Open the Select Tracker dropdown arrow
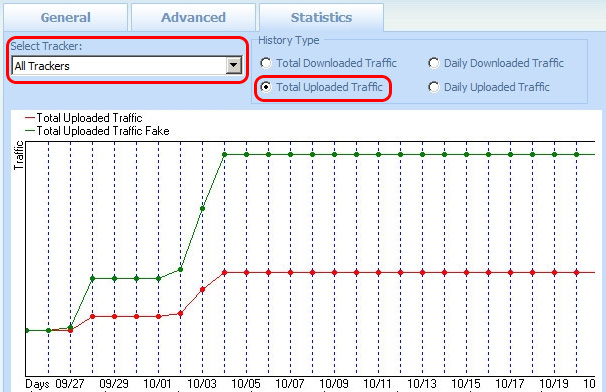606x392 pixels. 233,65
